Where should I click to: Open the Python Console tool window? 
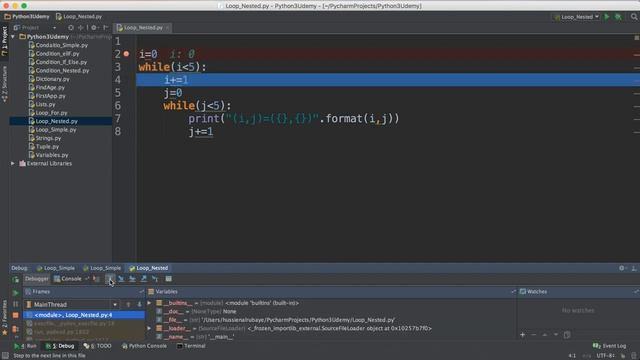[144, 346]
